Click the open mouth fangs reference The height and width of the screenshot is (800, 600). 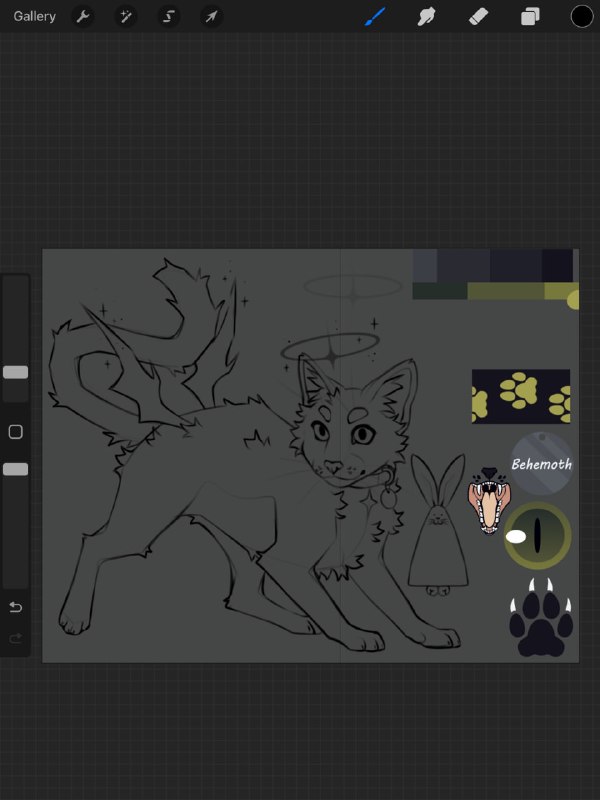tap(489, 501)
